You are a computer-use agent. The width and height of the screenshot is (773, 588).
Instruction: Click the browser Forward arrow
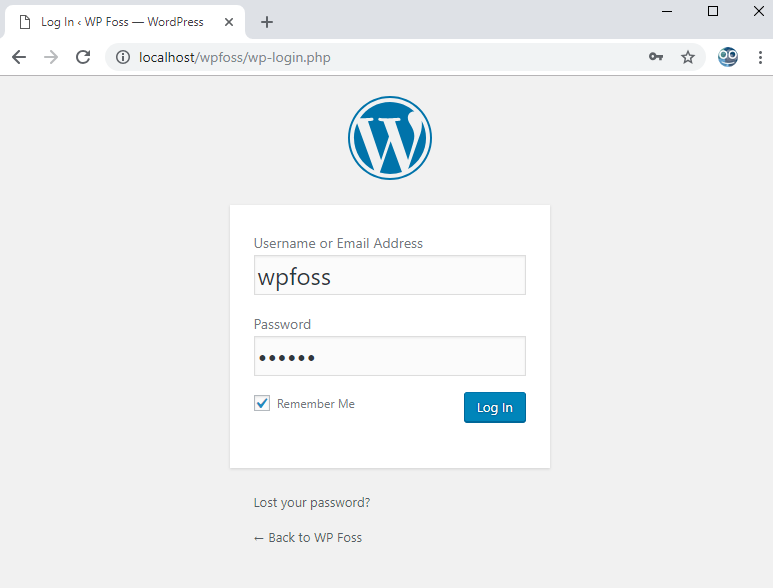pos(51,57)
